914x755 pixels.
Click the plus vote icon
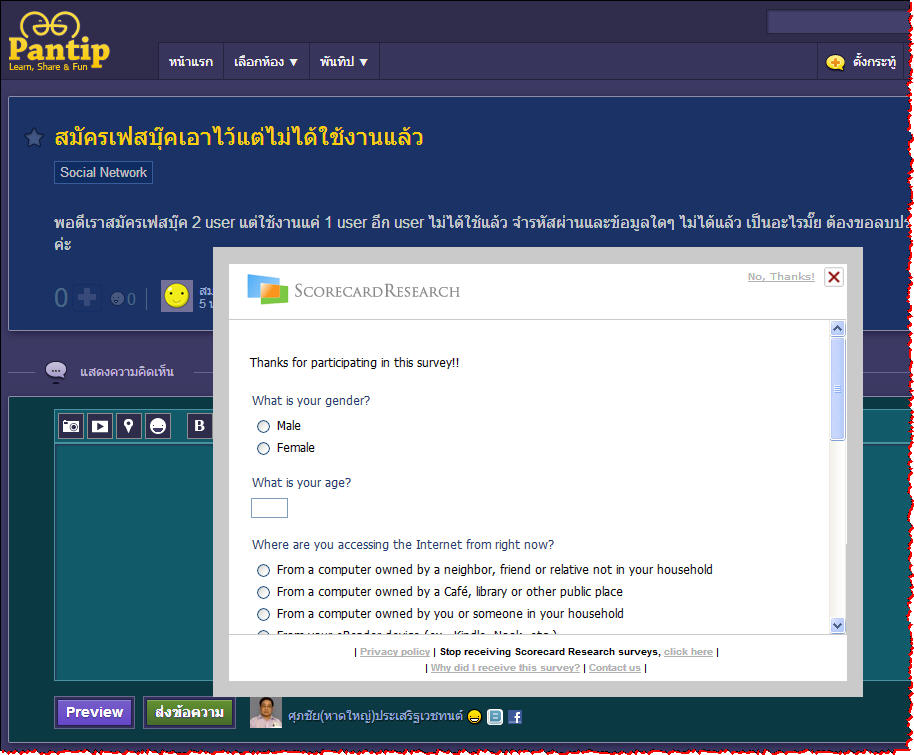click(87, 297)
